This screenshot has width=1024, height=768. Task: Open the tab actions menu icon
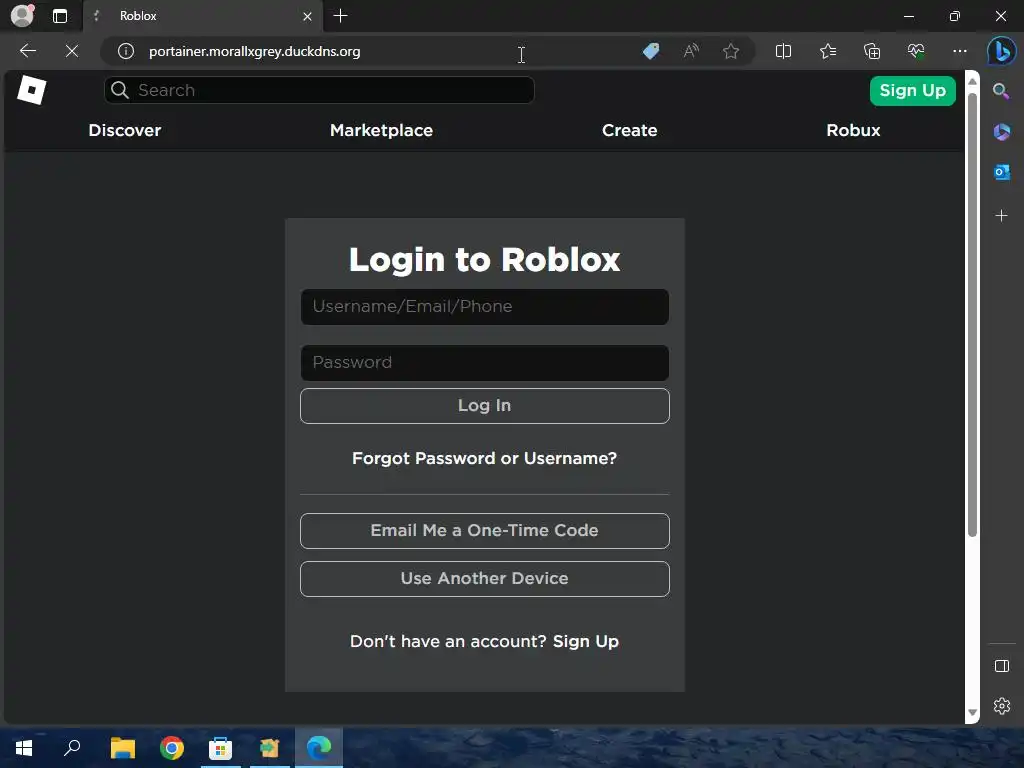pos(59,16)
